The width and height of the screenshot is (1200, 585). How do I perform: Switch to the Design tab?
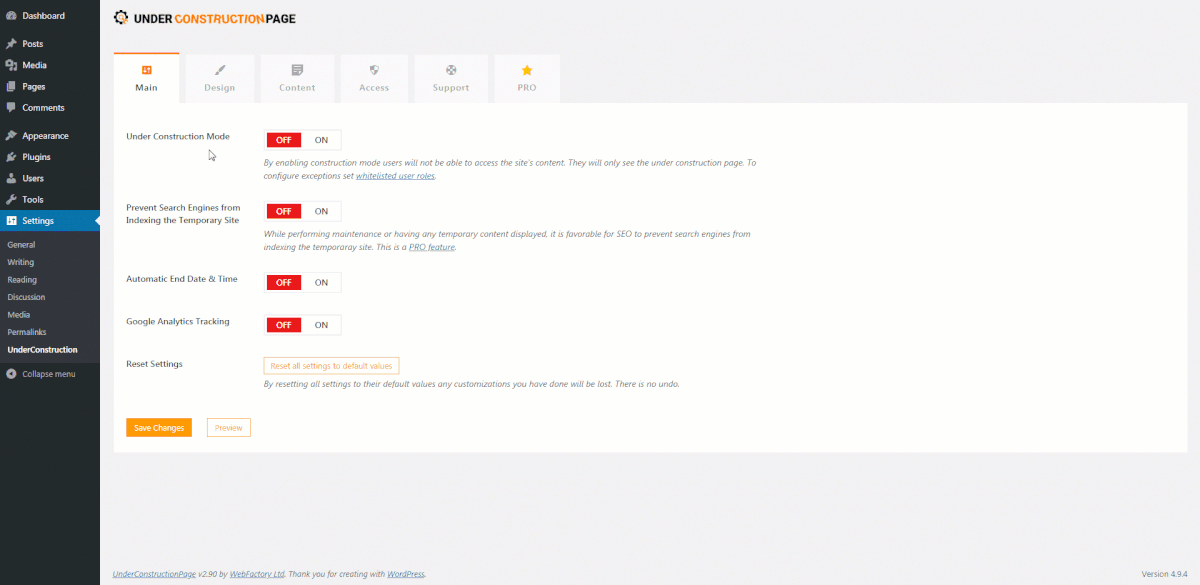tap(220, 79)
